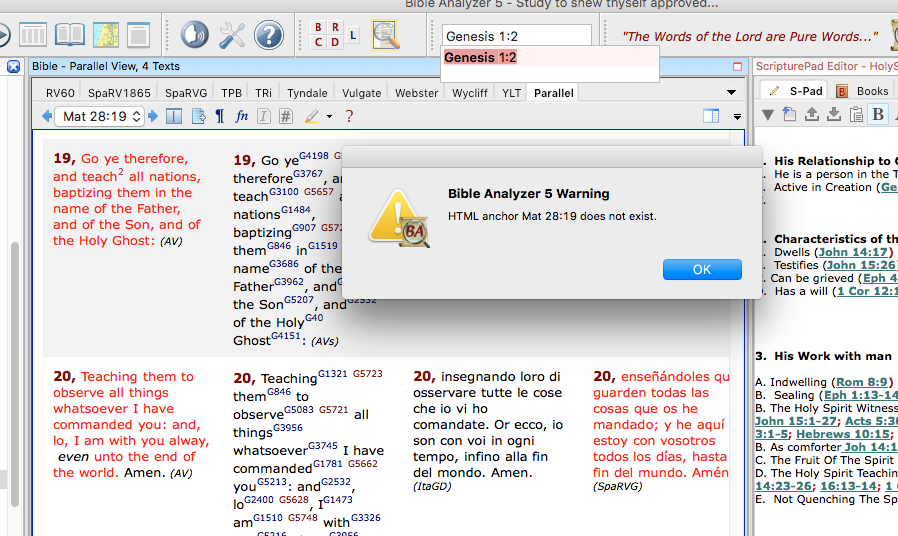The width and height of the screenshot is (898, 536).
Task: Click the page export arrow icon
Action: coord(198,116)
